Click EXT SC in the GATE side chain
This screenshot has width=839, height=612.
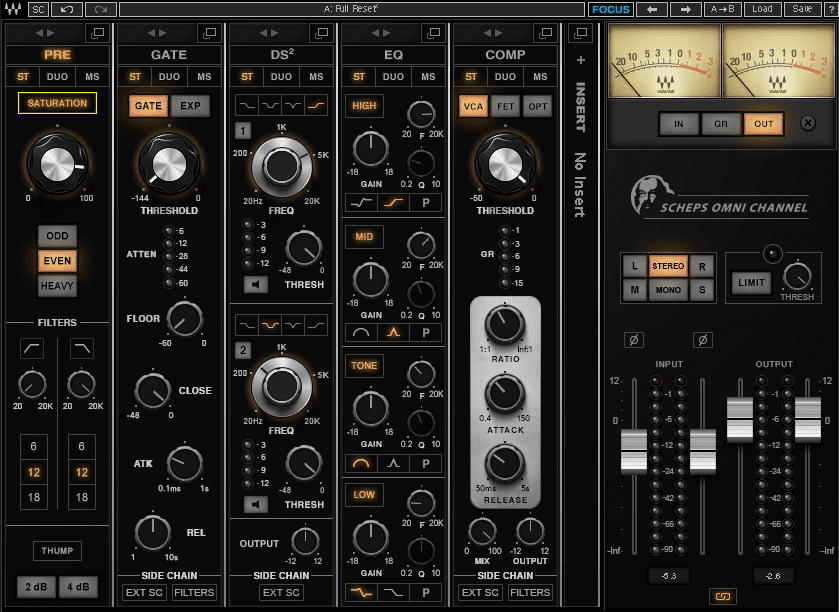tap(144, 592)
